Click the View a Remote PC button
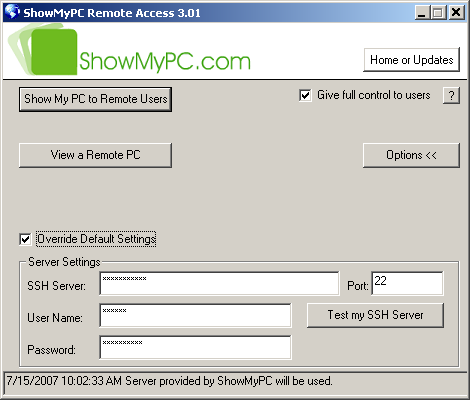470x400 pixels. (x=95, y=155)
